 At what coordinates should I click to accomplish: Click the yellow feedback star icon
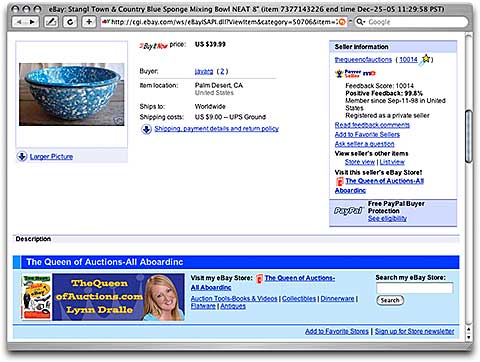tap(425, 59)
